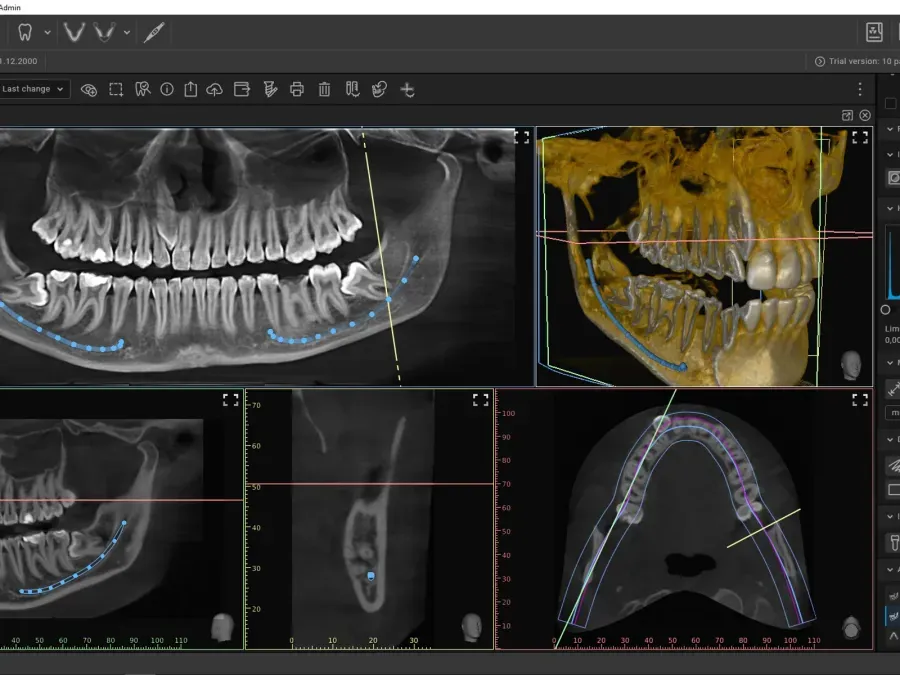This screenshot has height=675, width=900.
Task: Click the head orientation icon in axial view
Action: click(x=851, y=627)
